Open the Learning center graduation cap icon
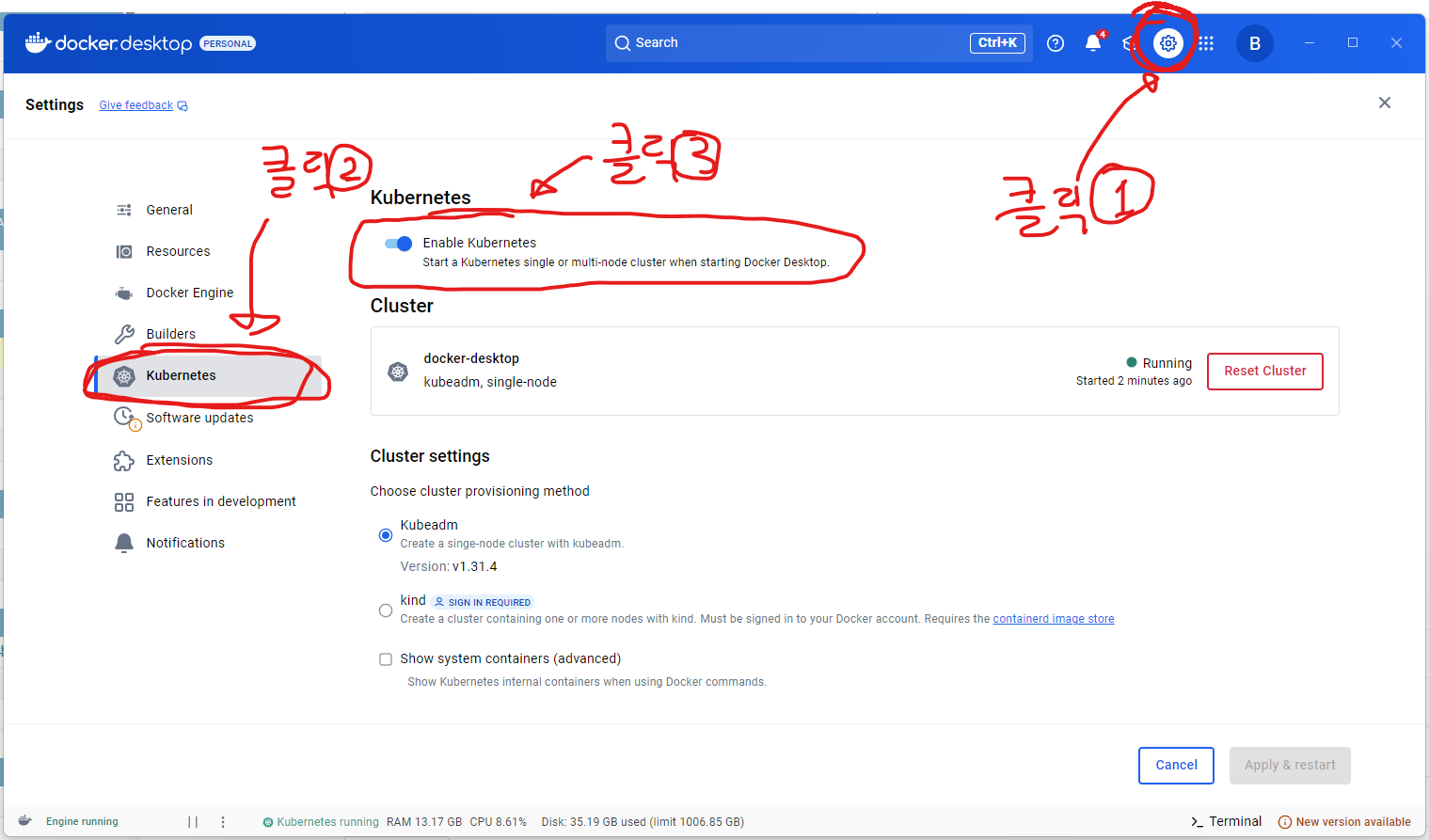 (x=1130, y=43)
